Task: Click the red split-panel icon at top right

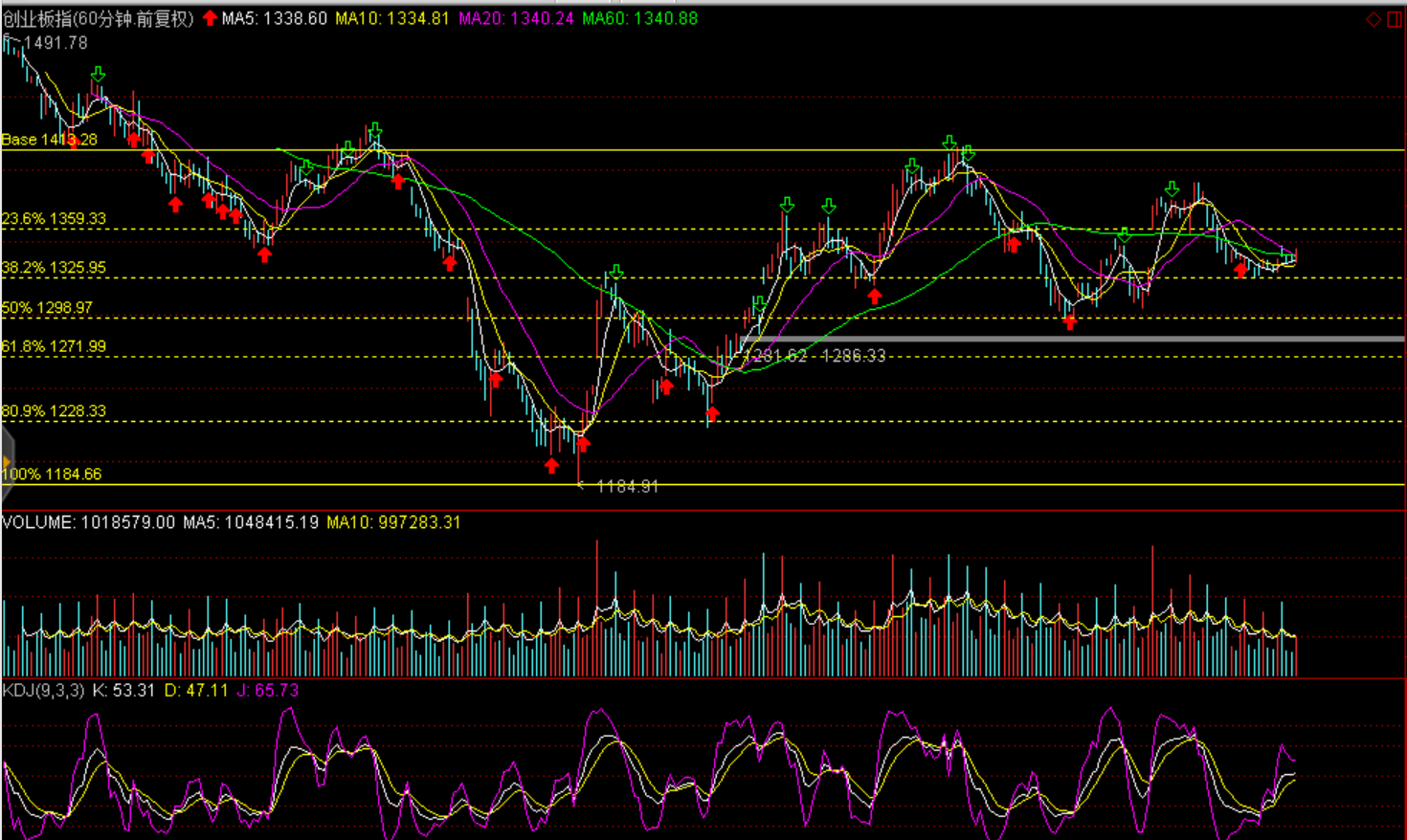Action: click(1394, 19)
